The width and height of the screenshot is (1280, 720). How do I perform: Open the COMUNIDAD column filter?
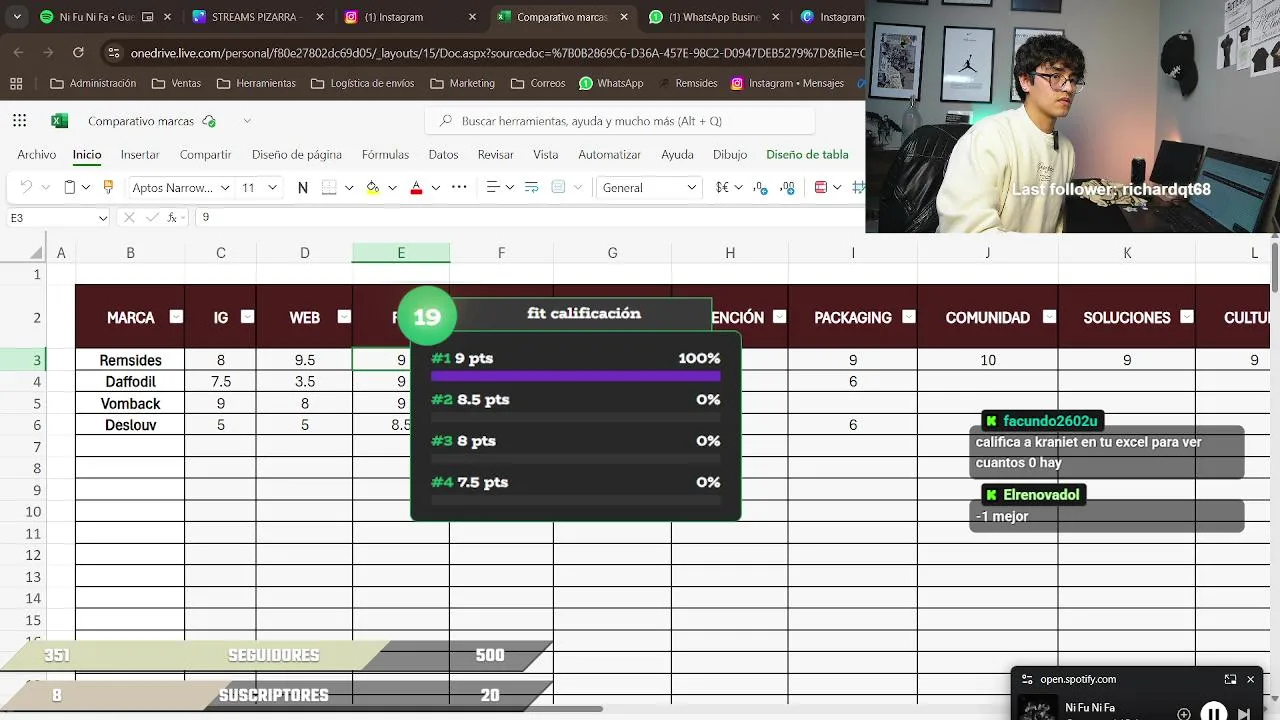click(1049, 317)
